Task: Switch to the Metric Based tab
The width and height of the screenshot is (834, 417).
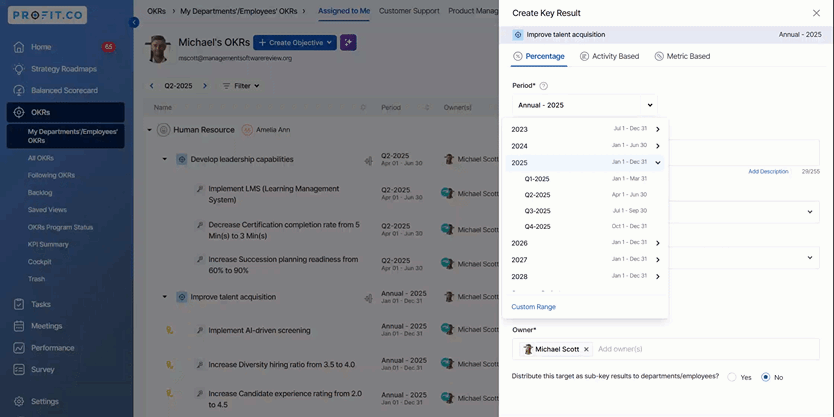Action: (x=682, y=56)
